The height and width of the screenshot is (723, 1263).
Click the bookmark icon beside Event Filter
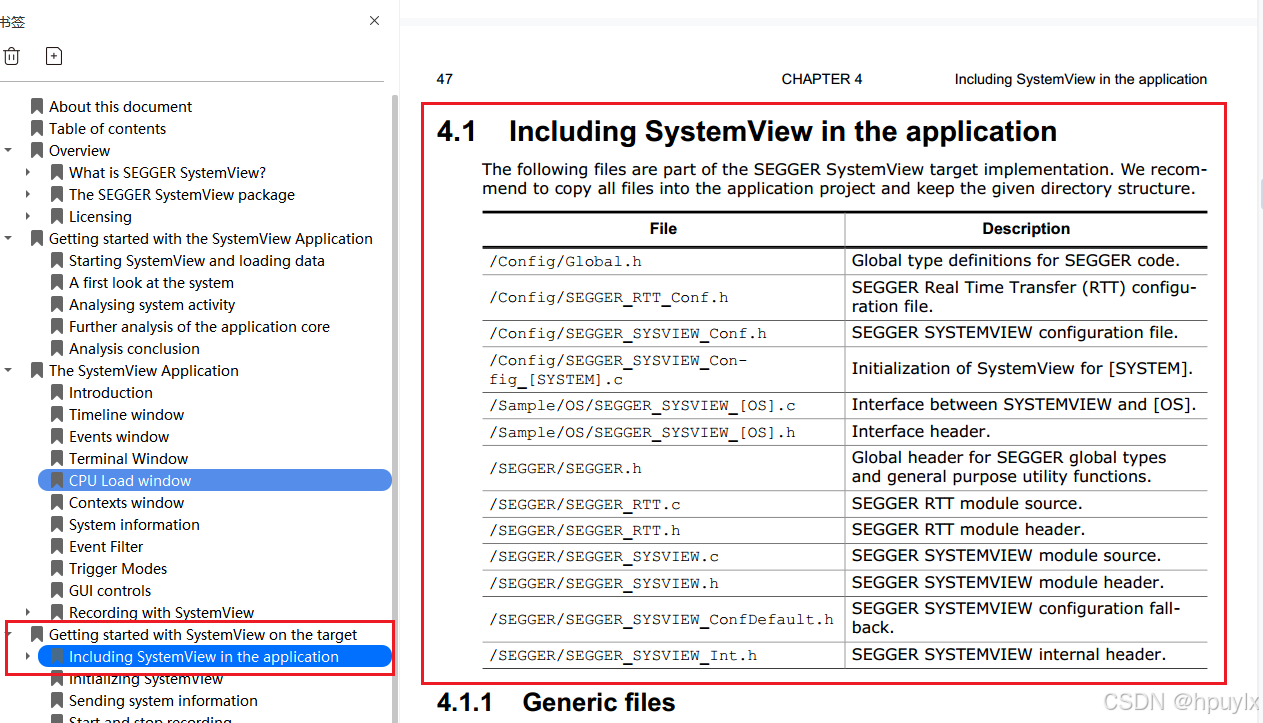click(x=56, y=546)
